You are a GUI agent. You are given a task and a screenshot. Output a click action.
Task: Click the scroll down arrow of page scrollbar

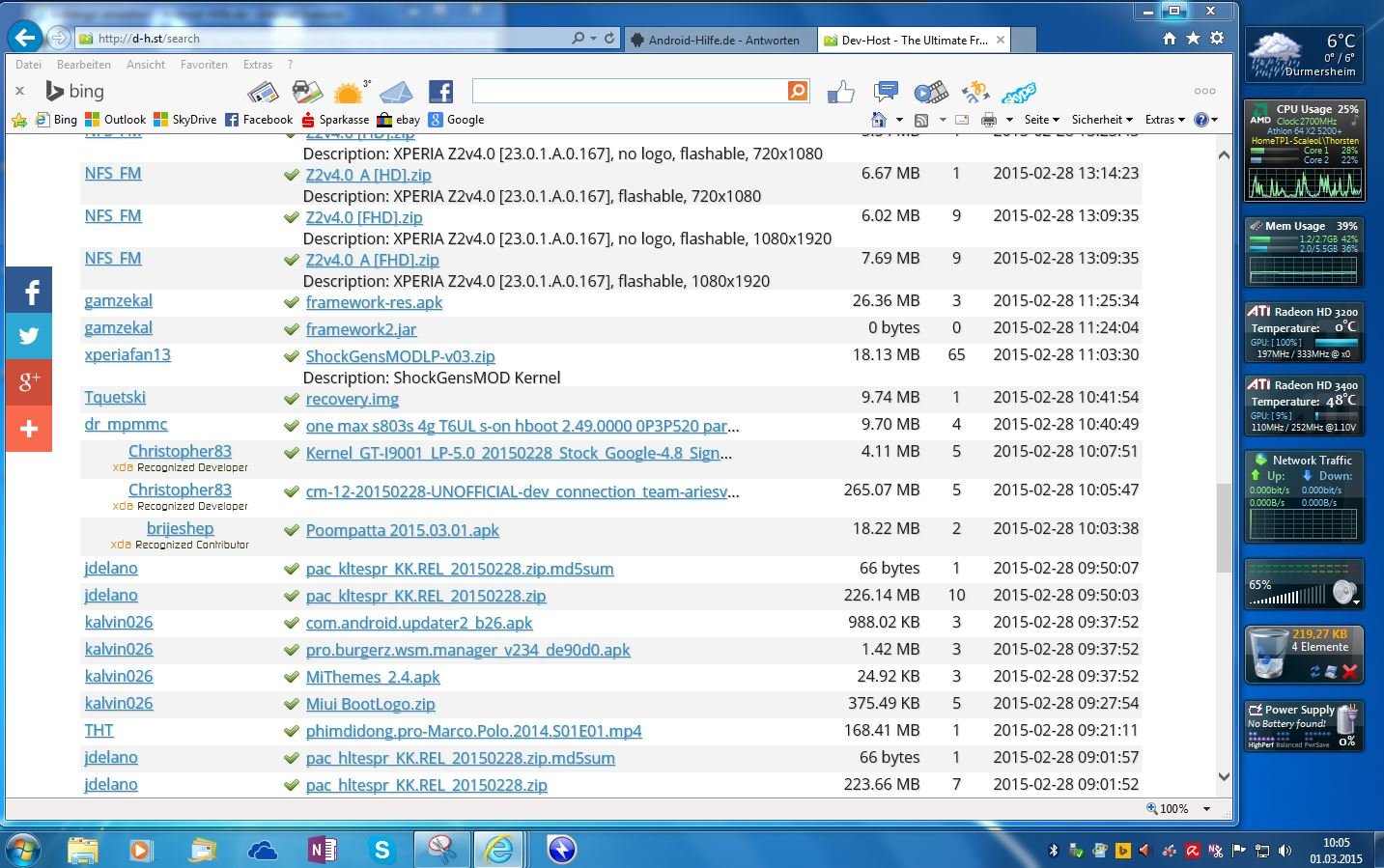(1224, 776)
